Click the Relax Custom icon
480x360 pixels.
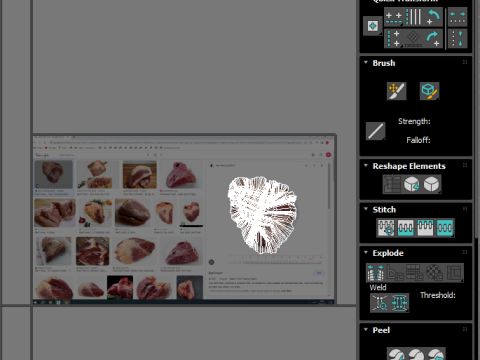tap(432, 184)
